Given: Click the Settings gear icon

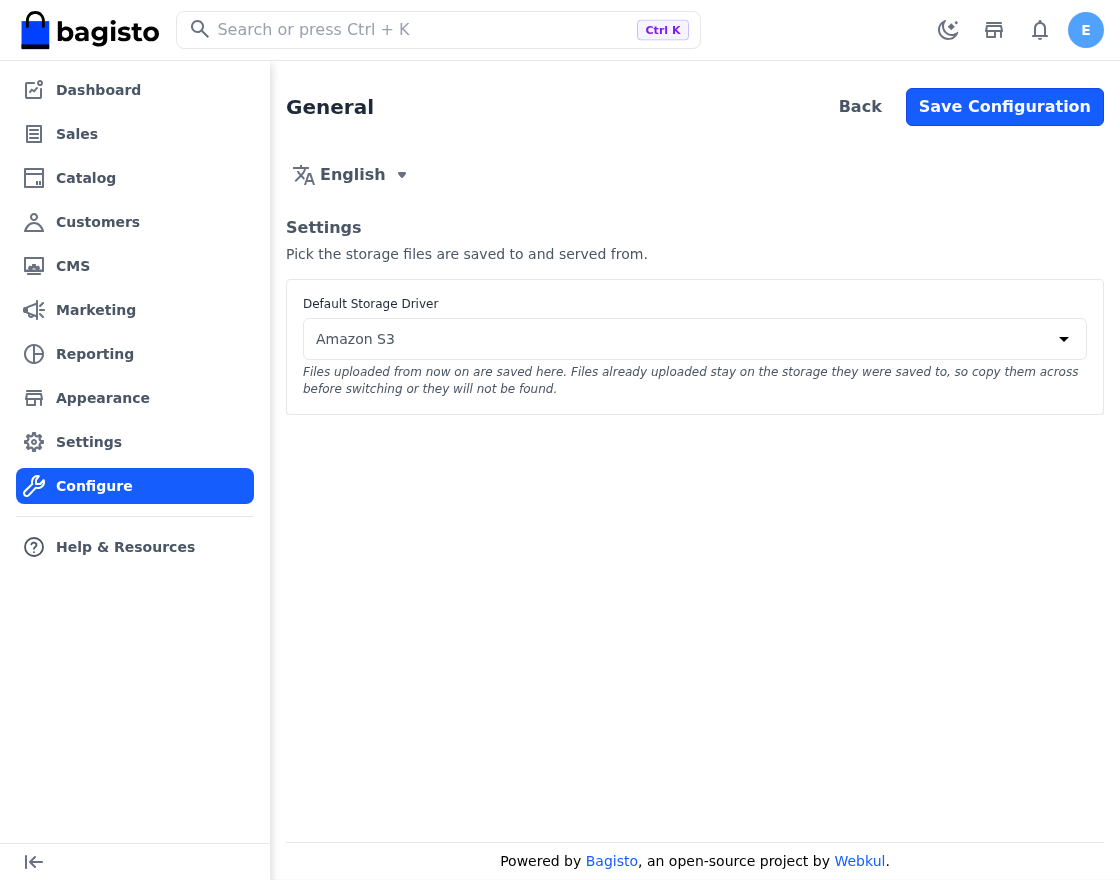Looking at the screenshot, I should click(x=34, y=442).
